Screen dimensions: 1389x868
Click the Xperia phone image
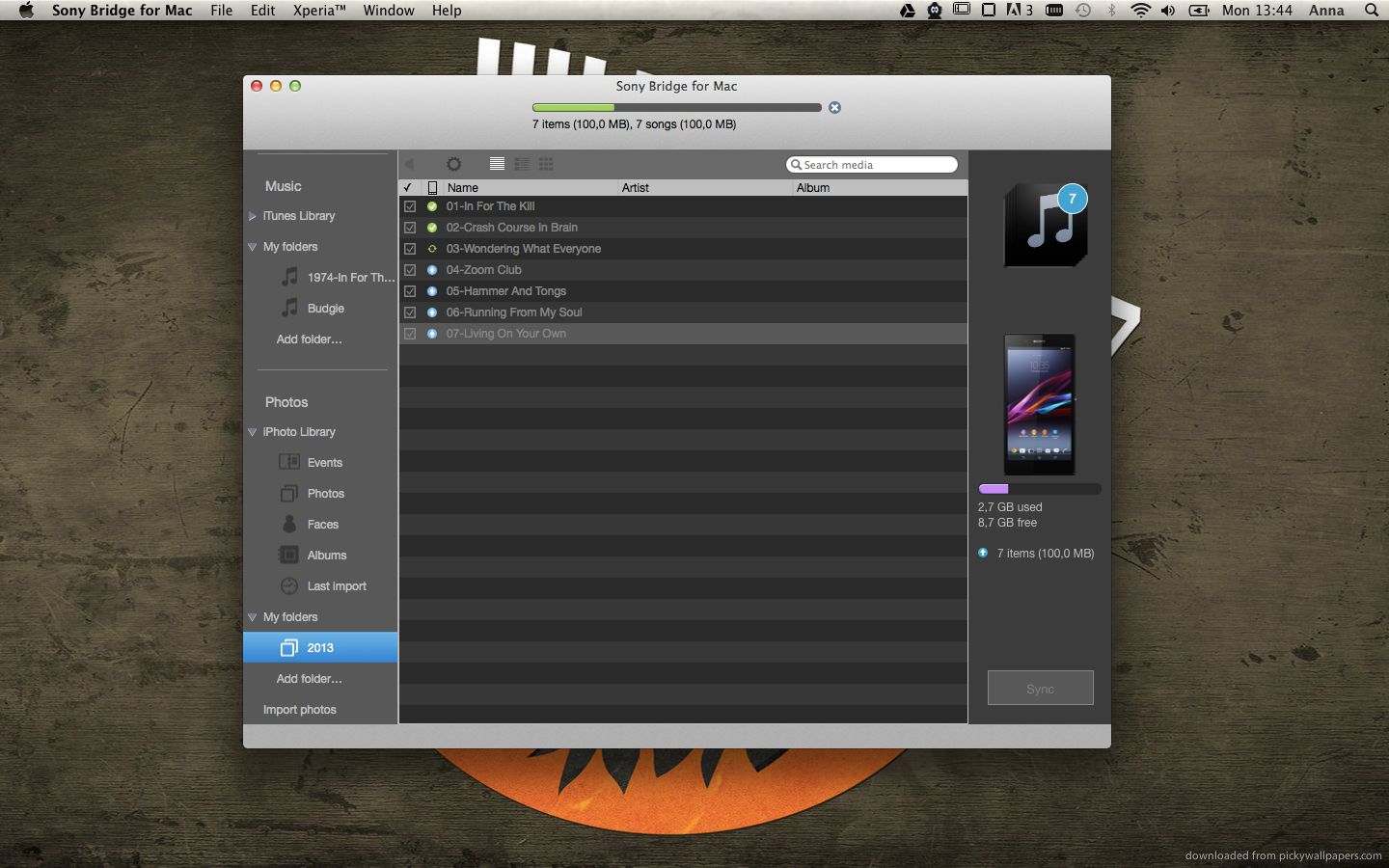click(1040, 404)
